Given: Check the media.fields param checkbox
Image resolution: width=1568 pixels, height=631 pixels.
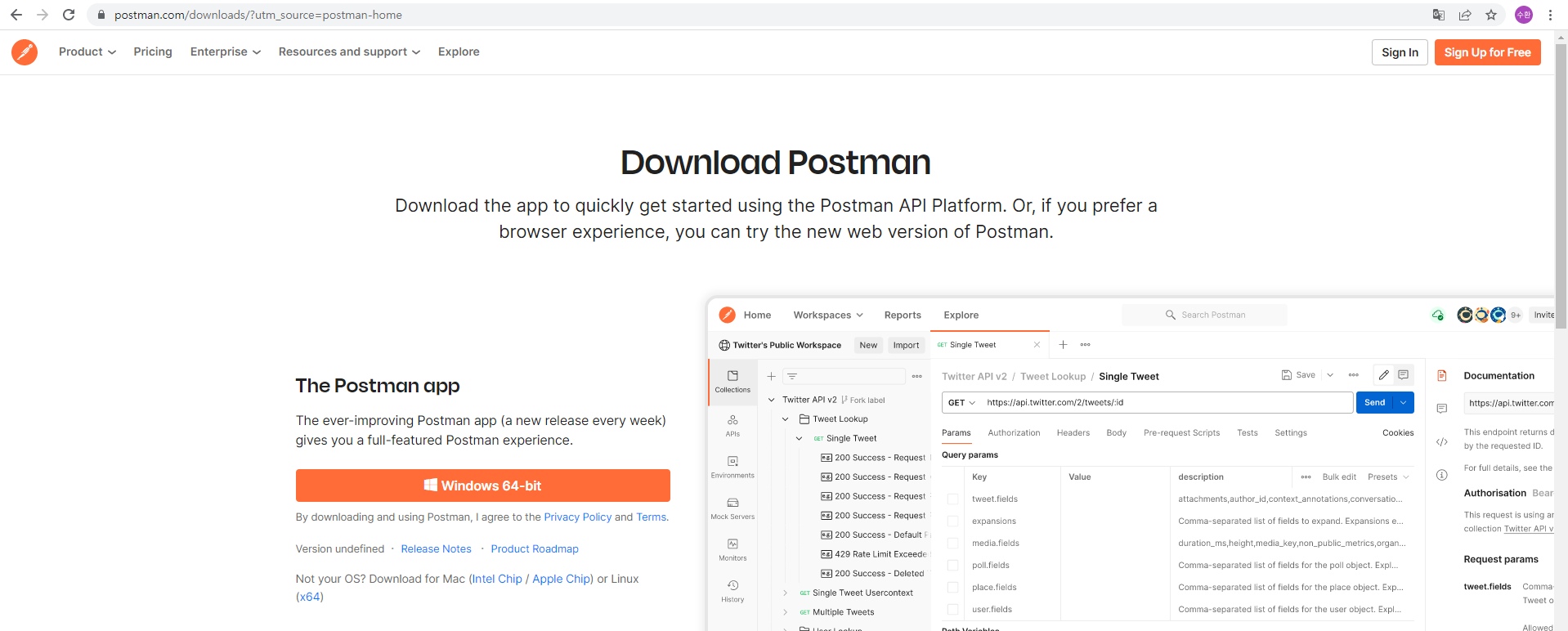Looking at the screenshot, I should pyautogui.click(x=952, y=543).
